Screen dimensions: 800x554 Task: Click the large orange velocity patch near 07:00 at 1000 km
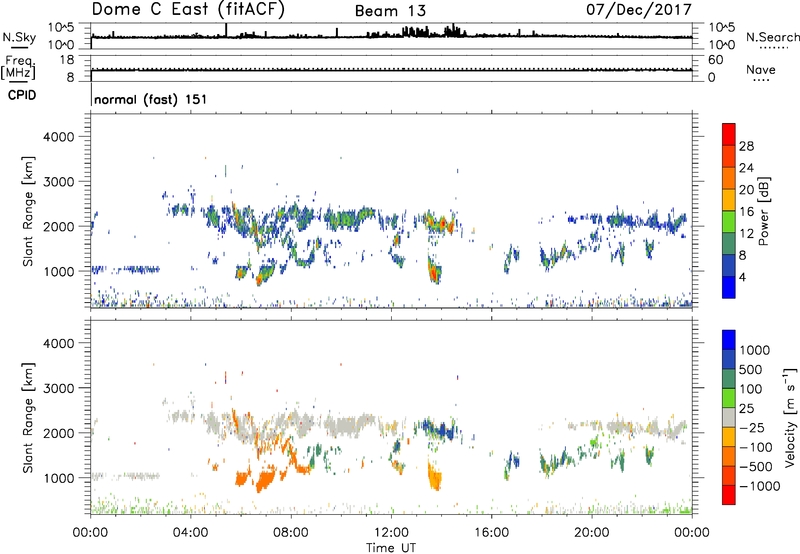point(264,481)
